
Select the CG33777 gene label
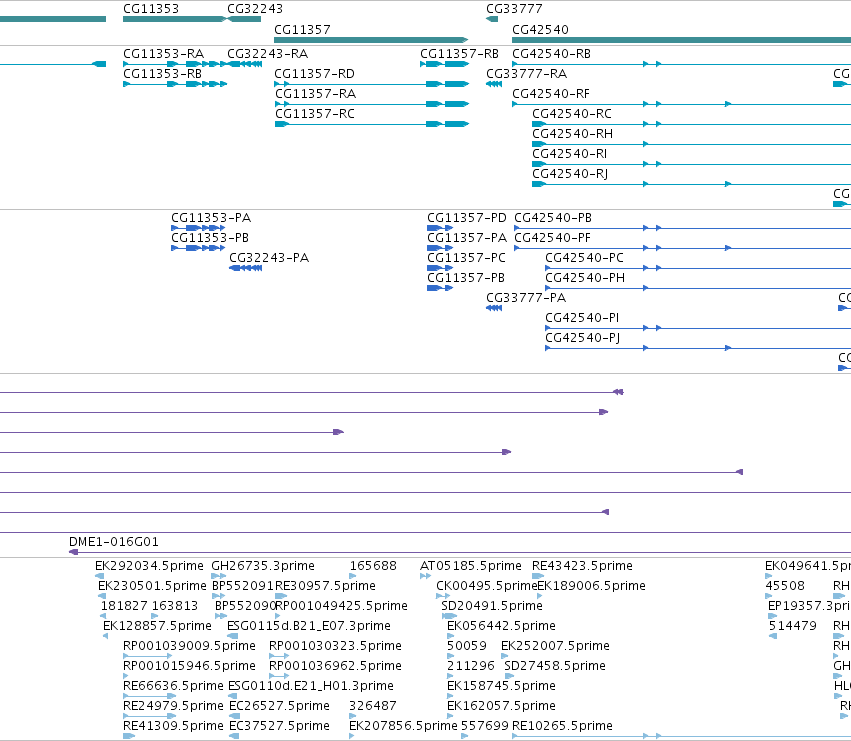pos(514,9)
